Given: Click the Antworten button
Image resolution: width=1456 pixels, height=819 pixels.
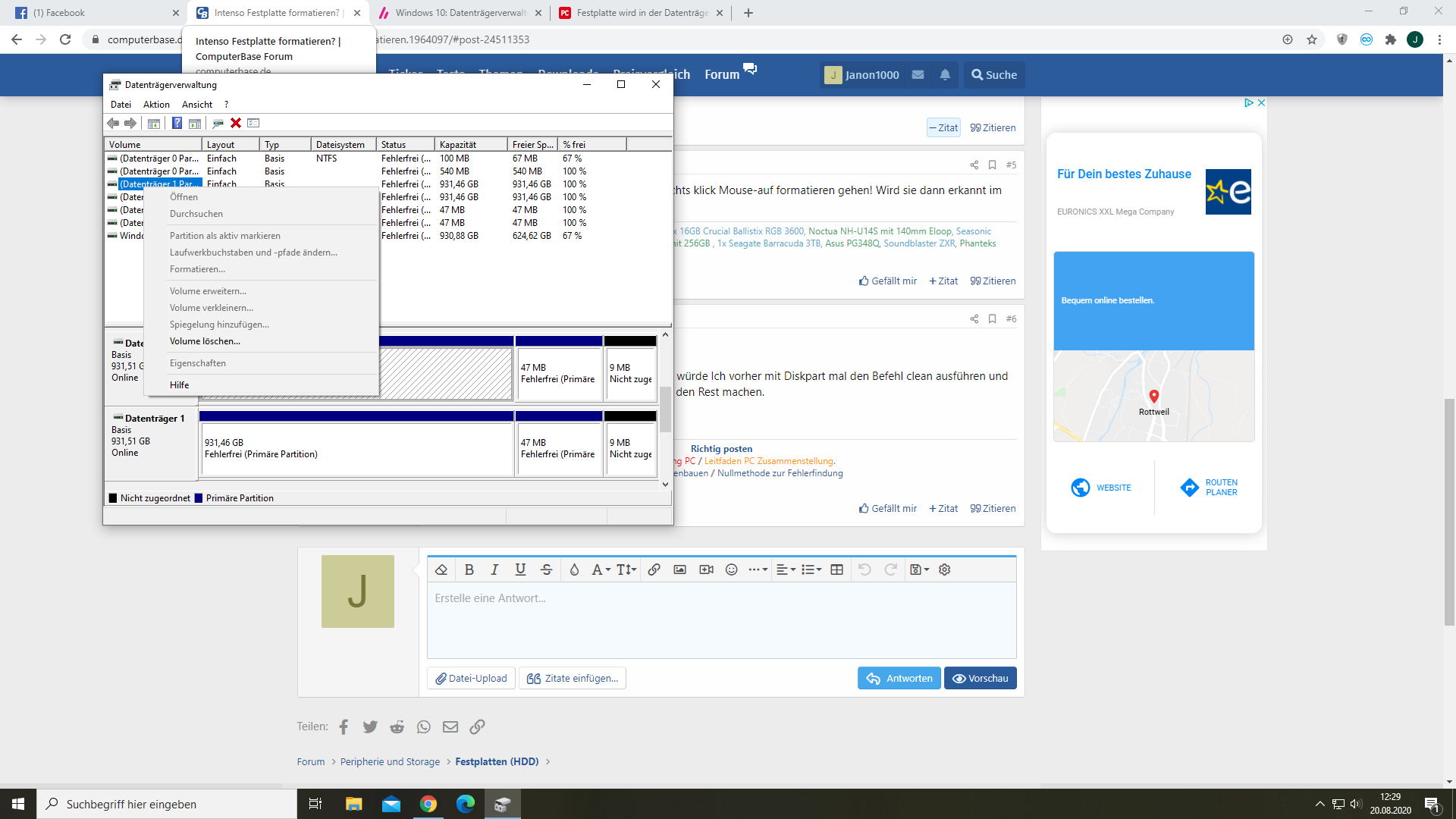Looking at the screenshot, I should click(x=899, y=678).
